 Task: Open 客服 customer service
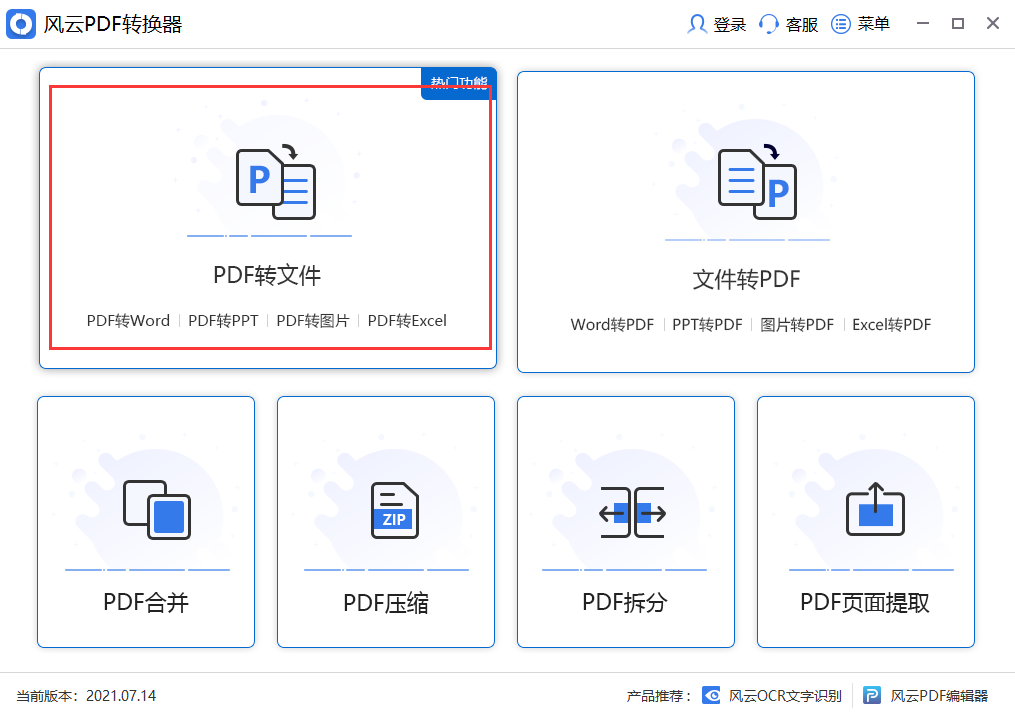801,25
